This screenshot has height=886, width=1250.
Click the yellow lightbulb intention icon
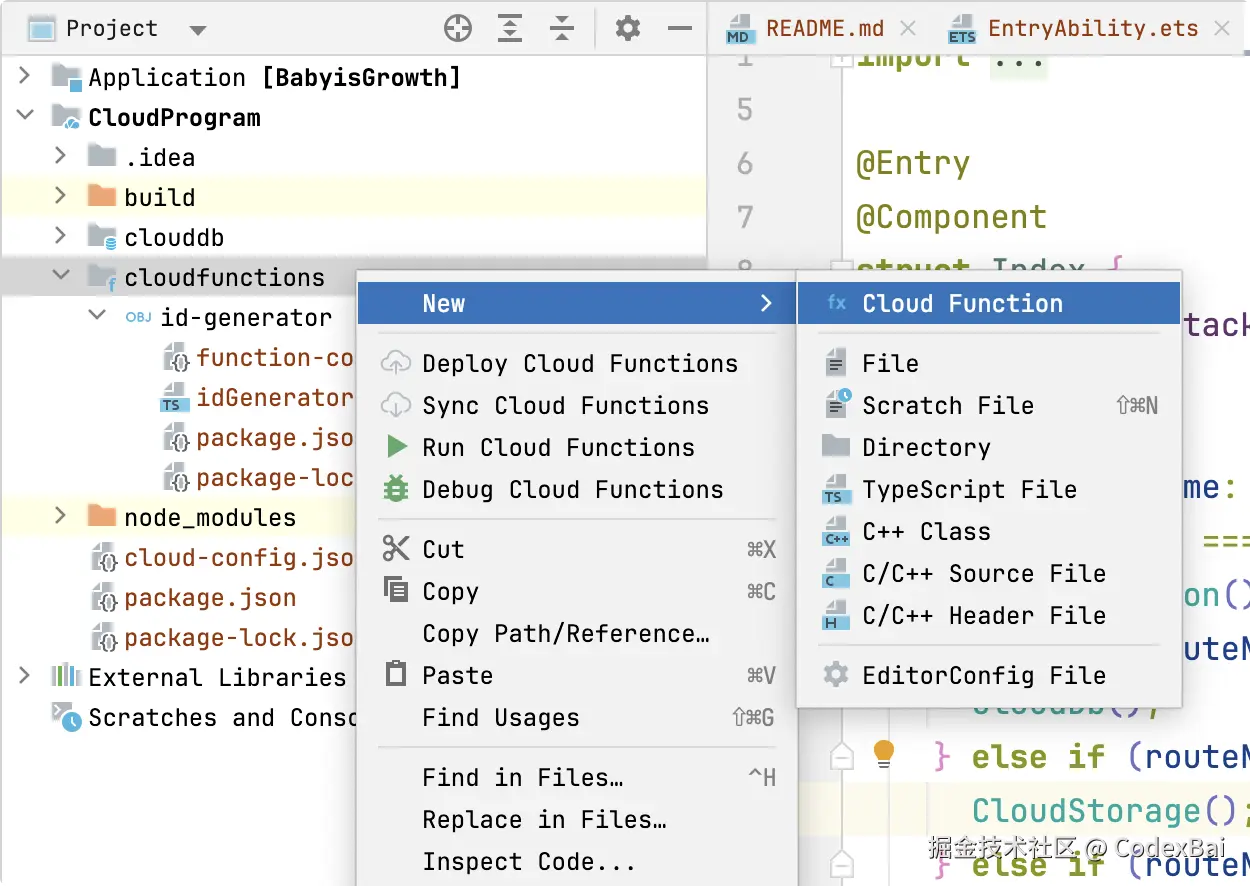point(883,753)
